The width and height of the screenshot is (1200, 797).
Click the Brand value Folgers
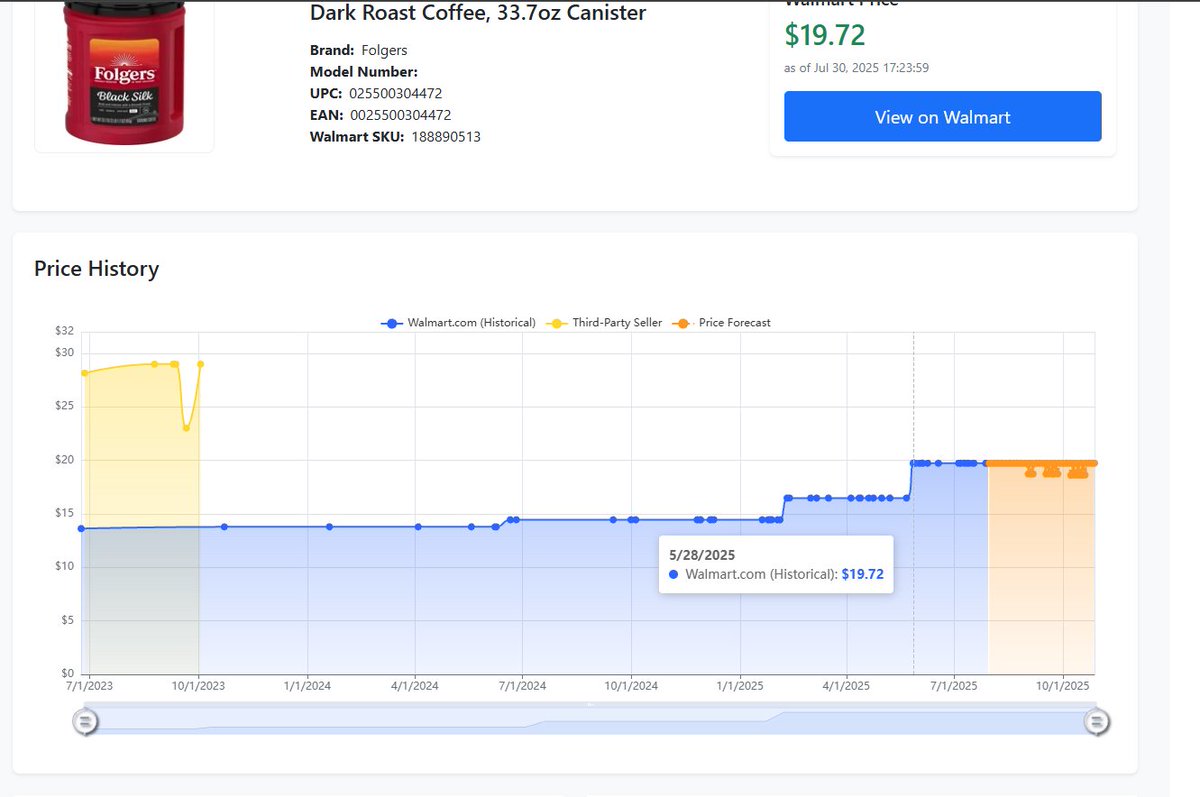point(384,50)
